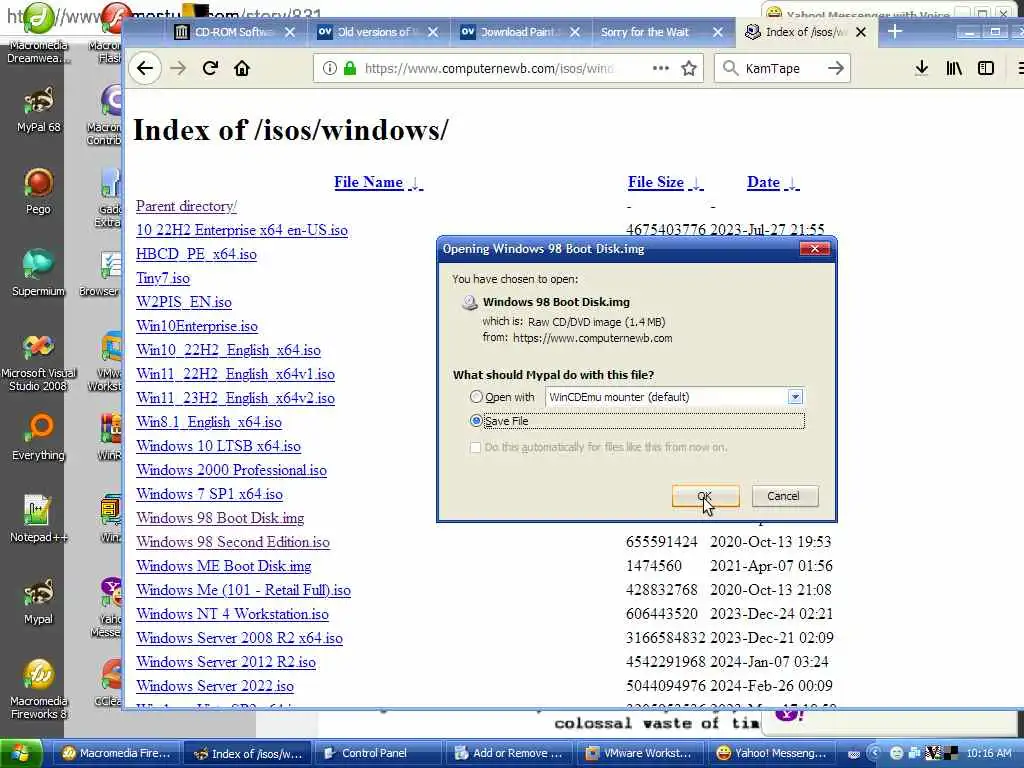Open Microsoft Visual Studio 2008 desktop icon
This screenshot has width=1024, height=768.
pyautogui.click(x=39, y=362)
